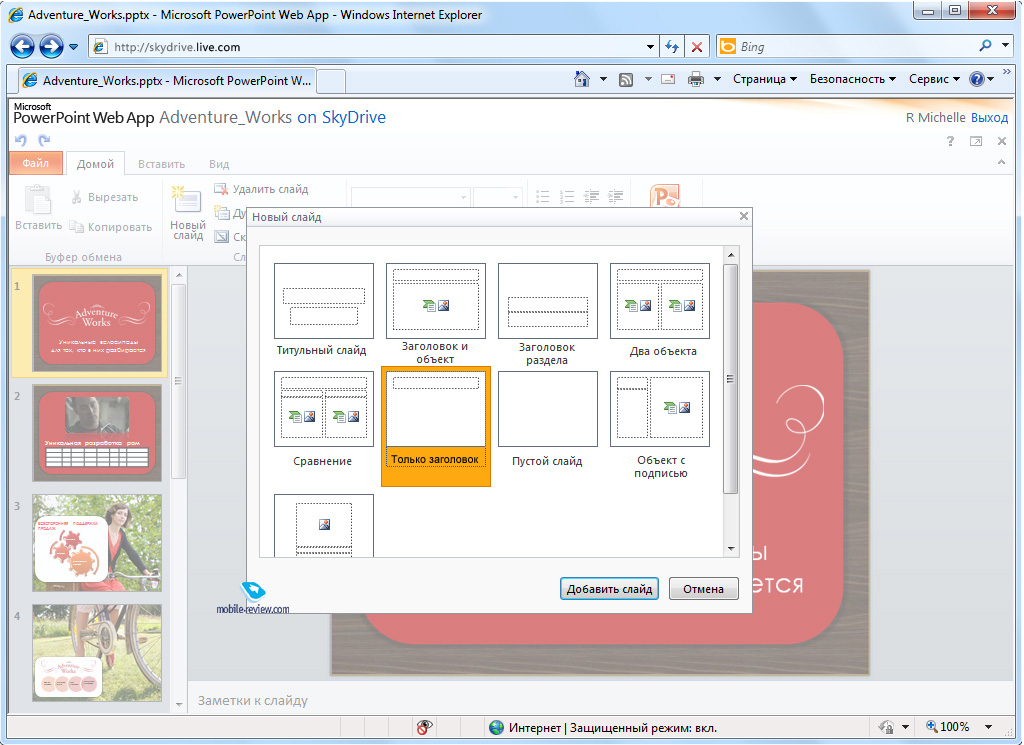Expand the Print options dropdown arrow
This screenshot has width=1024, height=745.
(717, 79)
